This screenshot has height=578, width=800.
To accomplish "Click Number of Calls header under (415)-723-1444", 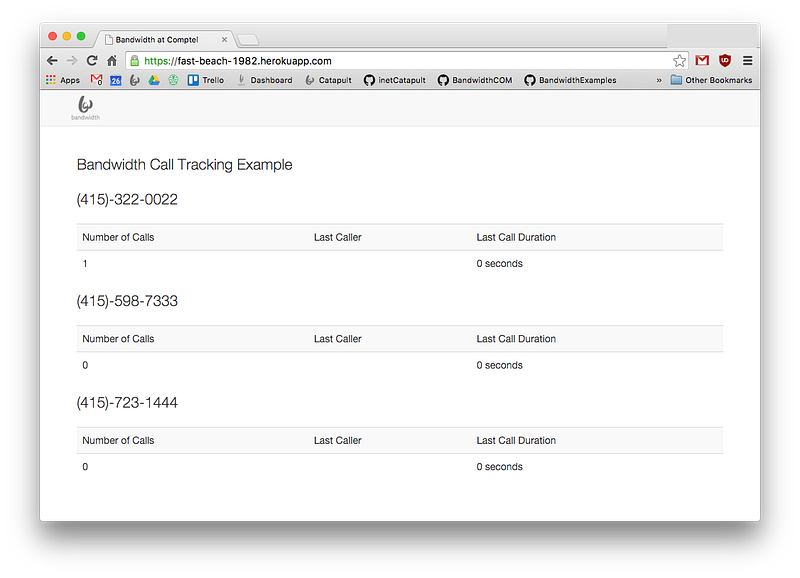I will coord(118,440).
